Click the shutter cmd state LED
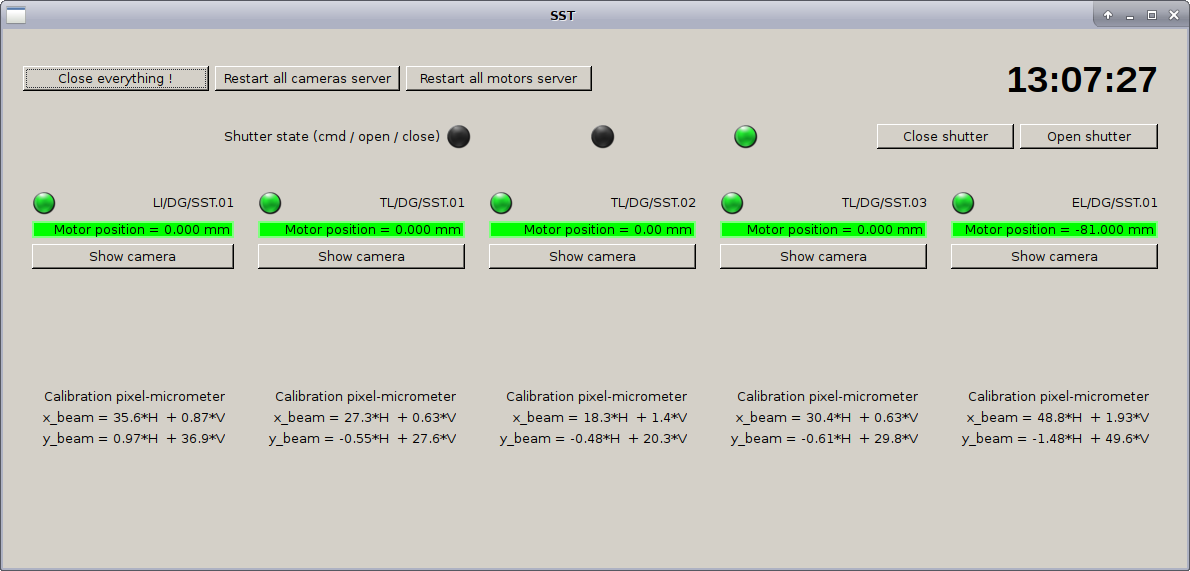This screenshot has height=571, width=1190. 458,137
